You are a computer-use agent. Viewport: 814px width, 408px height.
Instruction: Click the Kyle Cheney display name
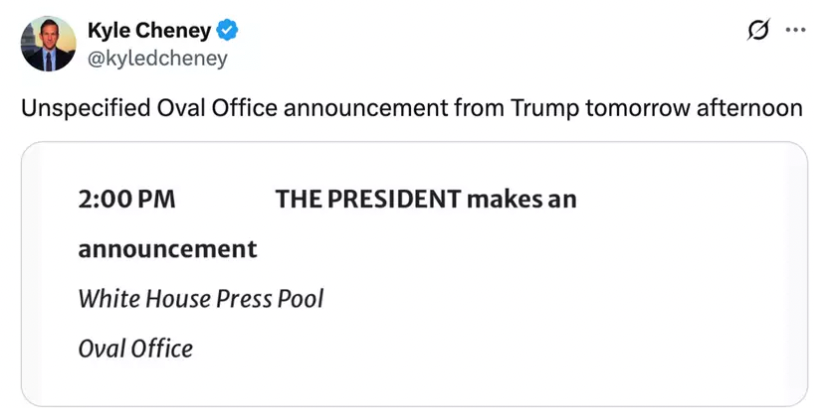click(x=151, y=32)
